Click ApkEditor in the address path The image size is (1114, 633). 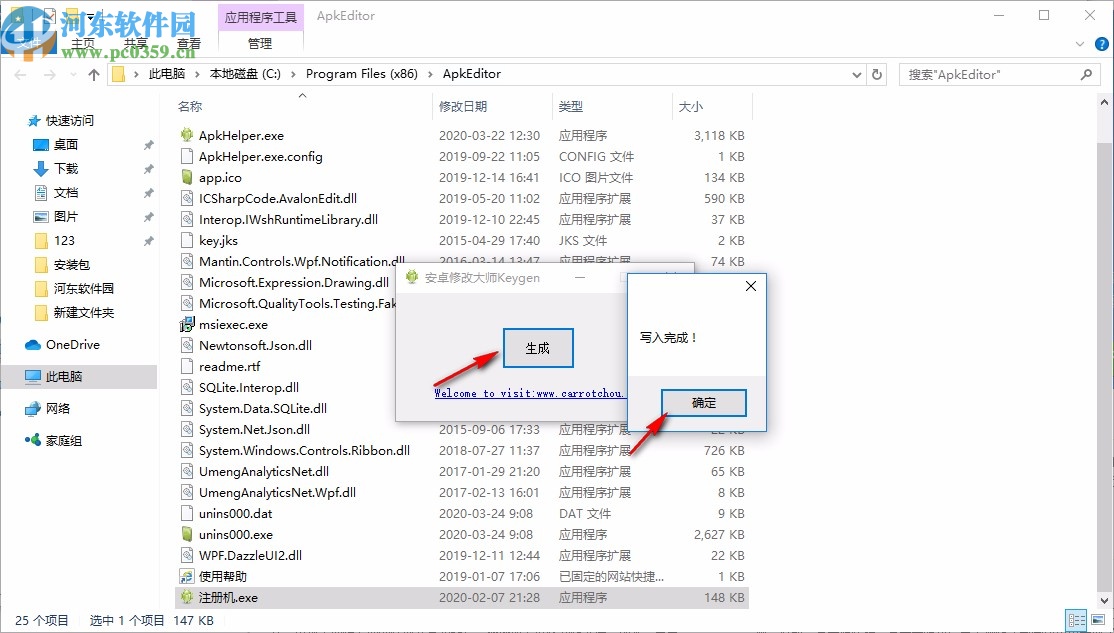(x=472, y=74)
